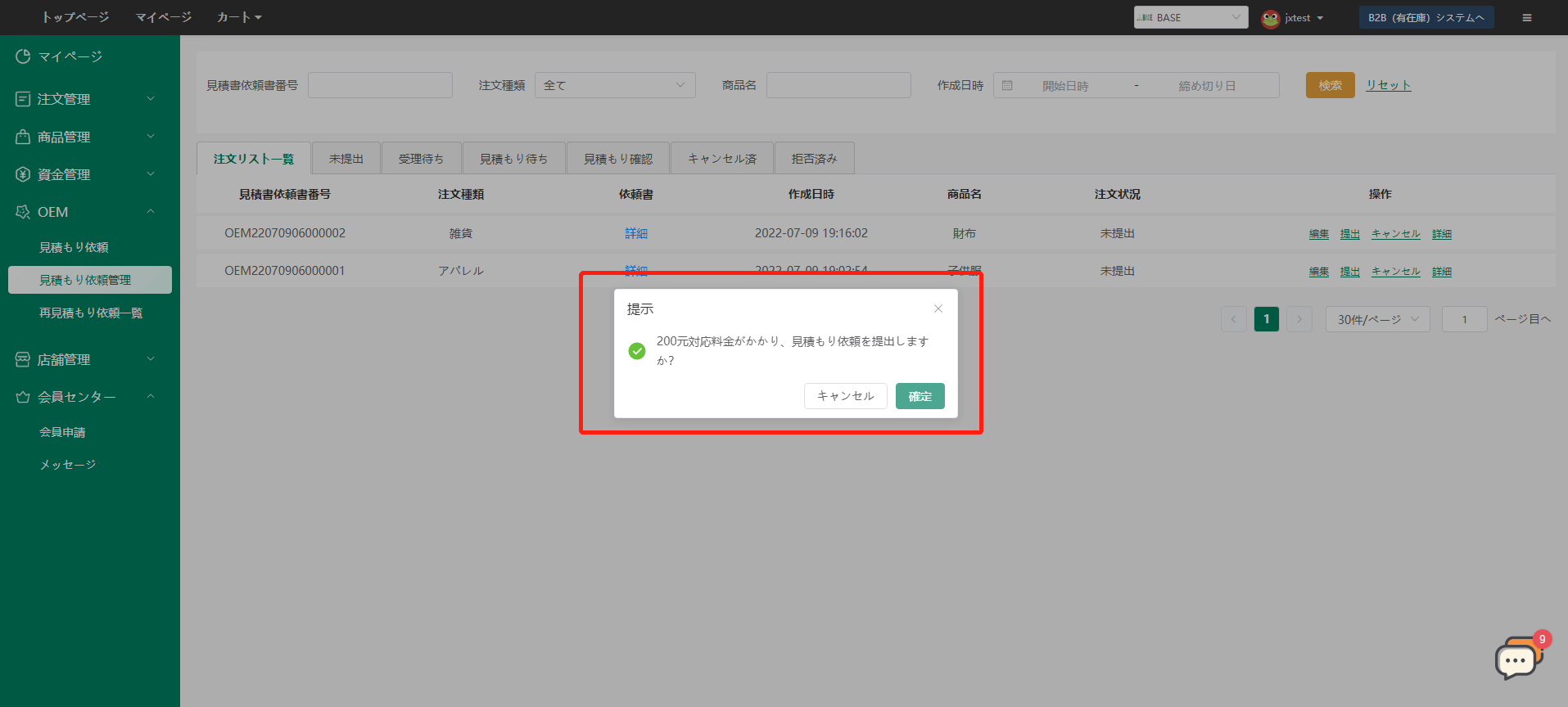Image resolution: width=1568 pixels, height=707 pixels.
Task: Expand 資金管理 sidebar section
Action: [151, 173]
